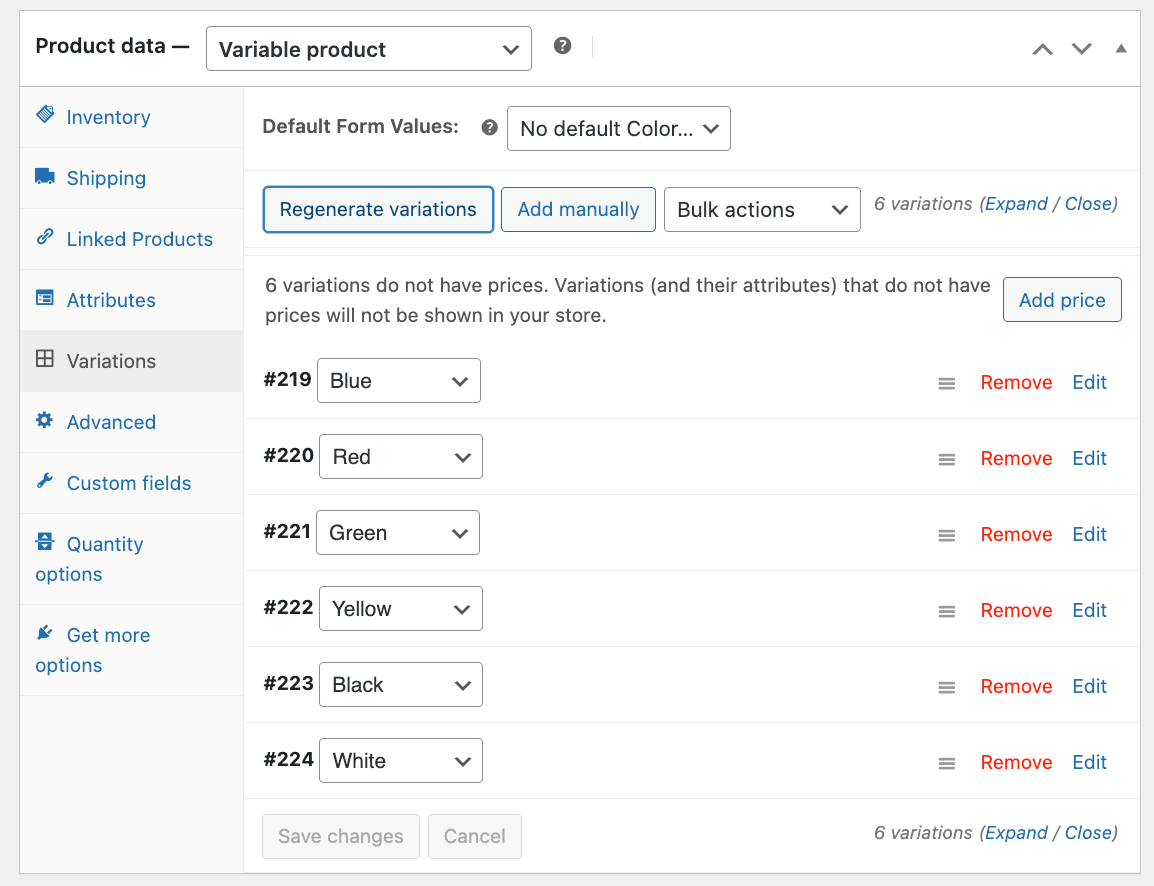This screenshot has height=886, width=1154.
Task: Remove variation #219 Blue
Action: pos(1016,383)
